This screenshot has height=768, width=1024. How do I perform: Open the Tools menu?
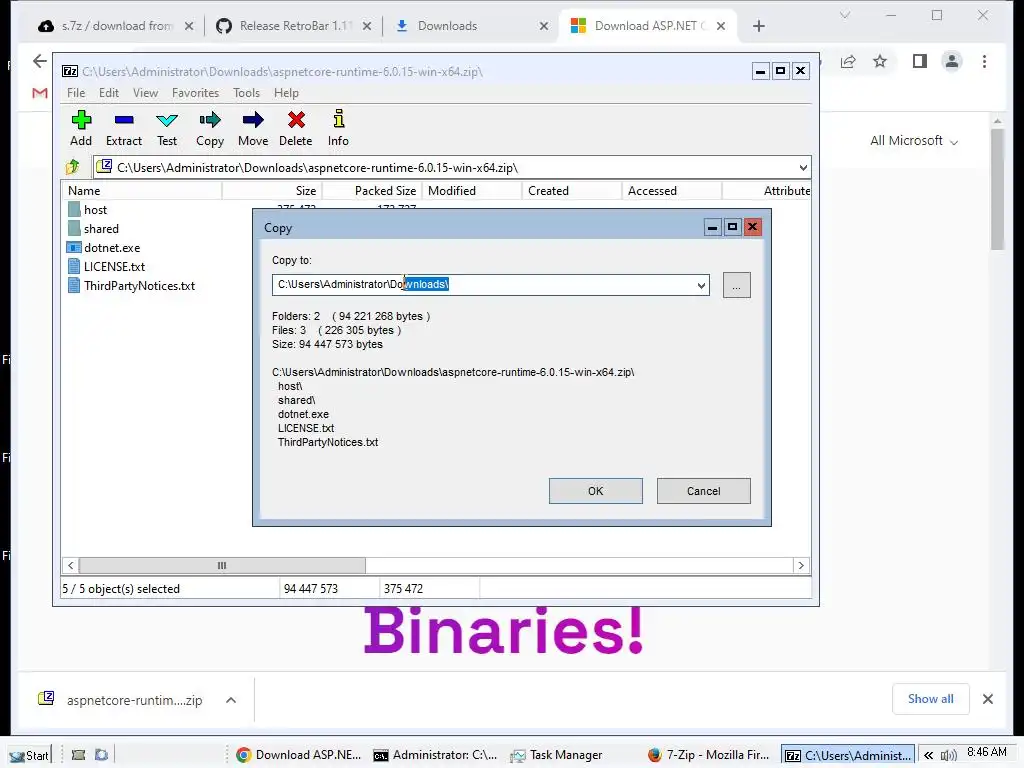tap(246, 93)
